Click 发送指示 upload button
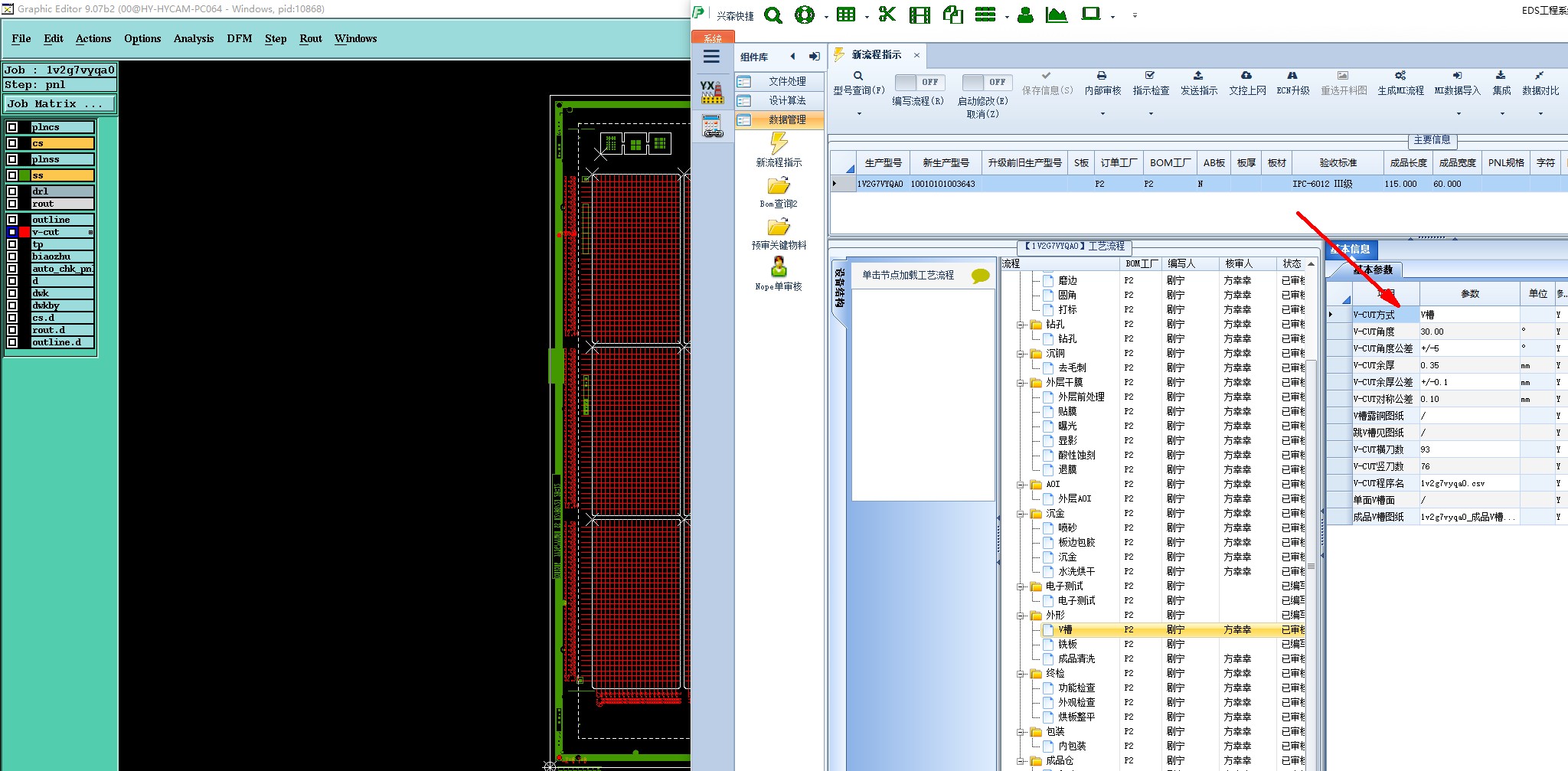The height and width of the screenshot is (771, 1568). point(1199,83)
